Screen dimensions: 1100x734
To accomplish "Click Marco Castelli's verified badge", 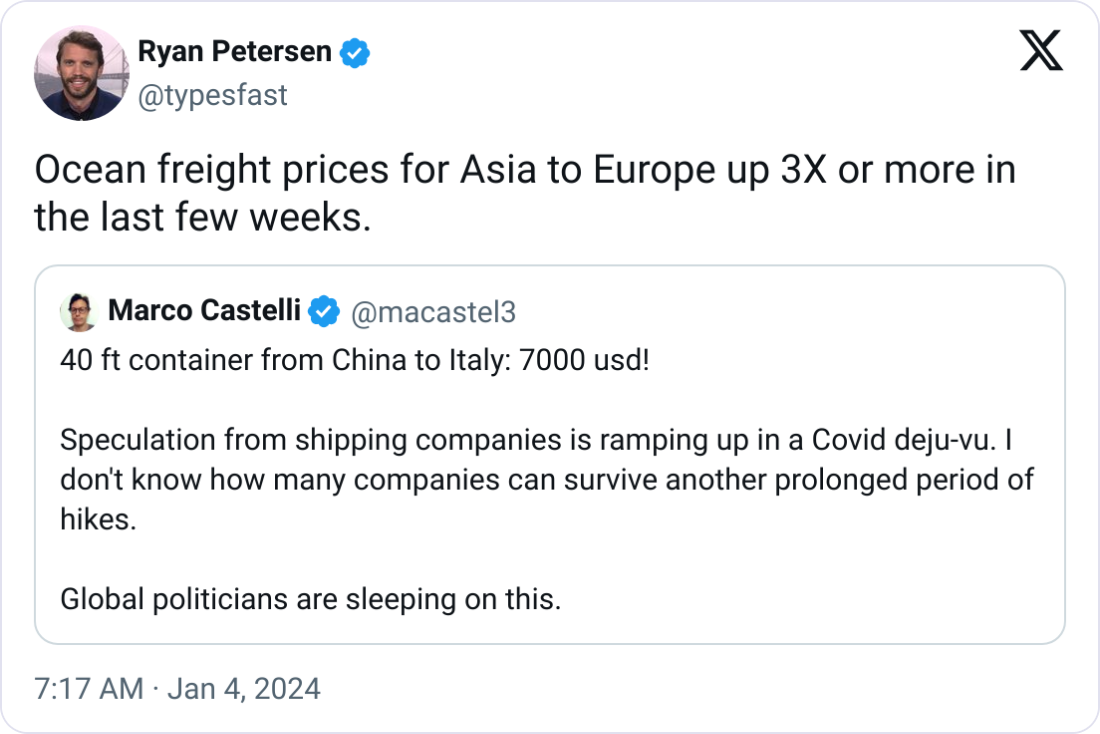I will 323,312.
